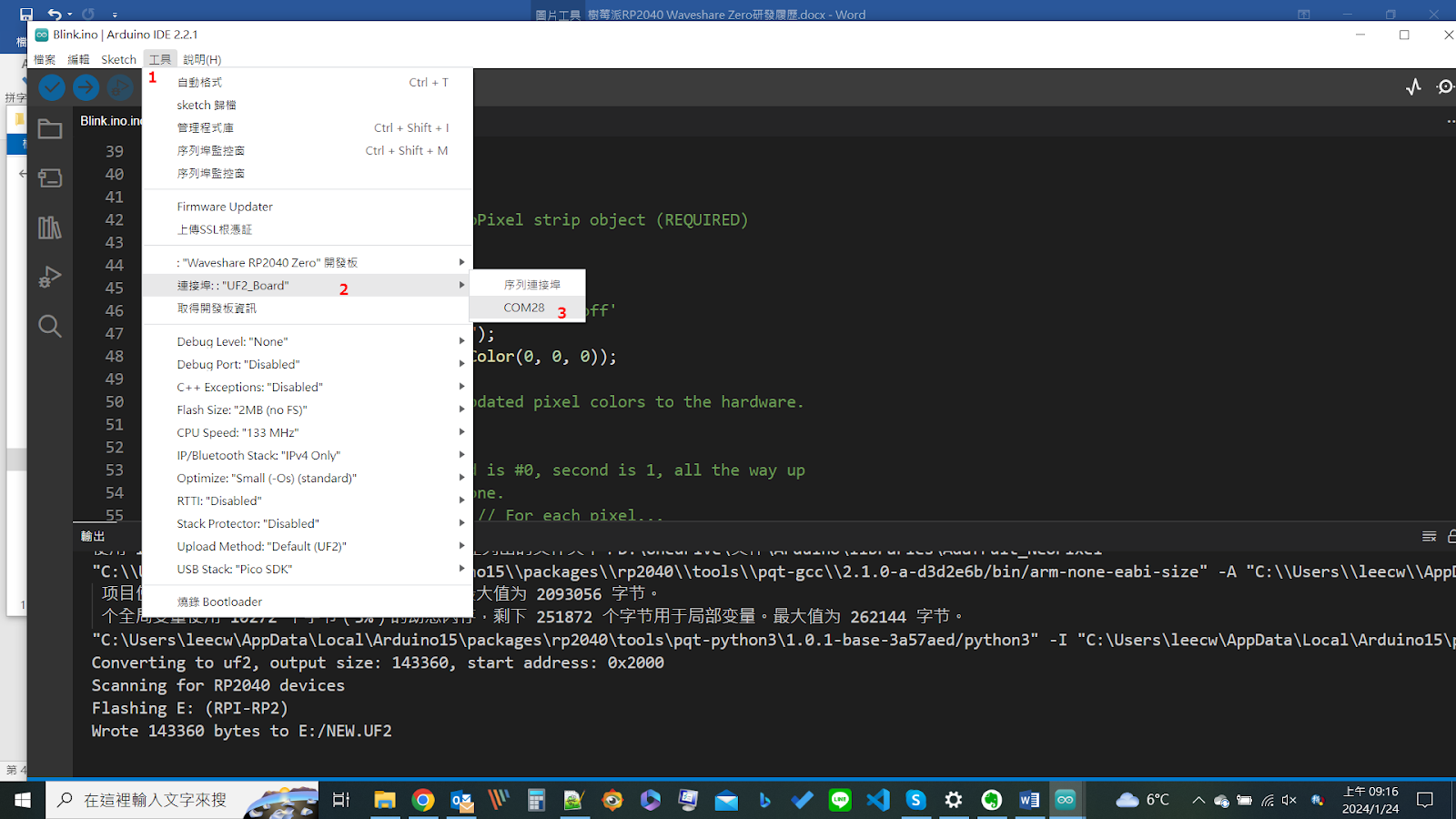Open the Boards Manager sidebar icon

[x=50, y=177]
